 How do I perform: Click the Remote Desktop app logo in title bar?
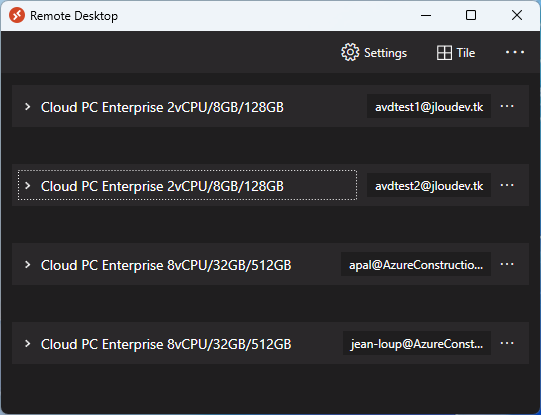click(17, 16)
